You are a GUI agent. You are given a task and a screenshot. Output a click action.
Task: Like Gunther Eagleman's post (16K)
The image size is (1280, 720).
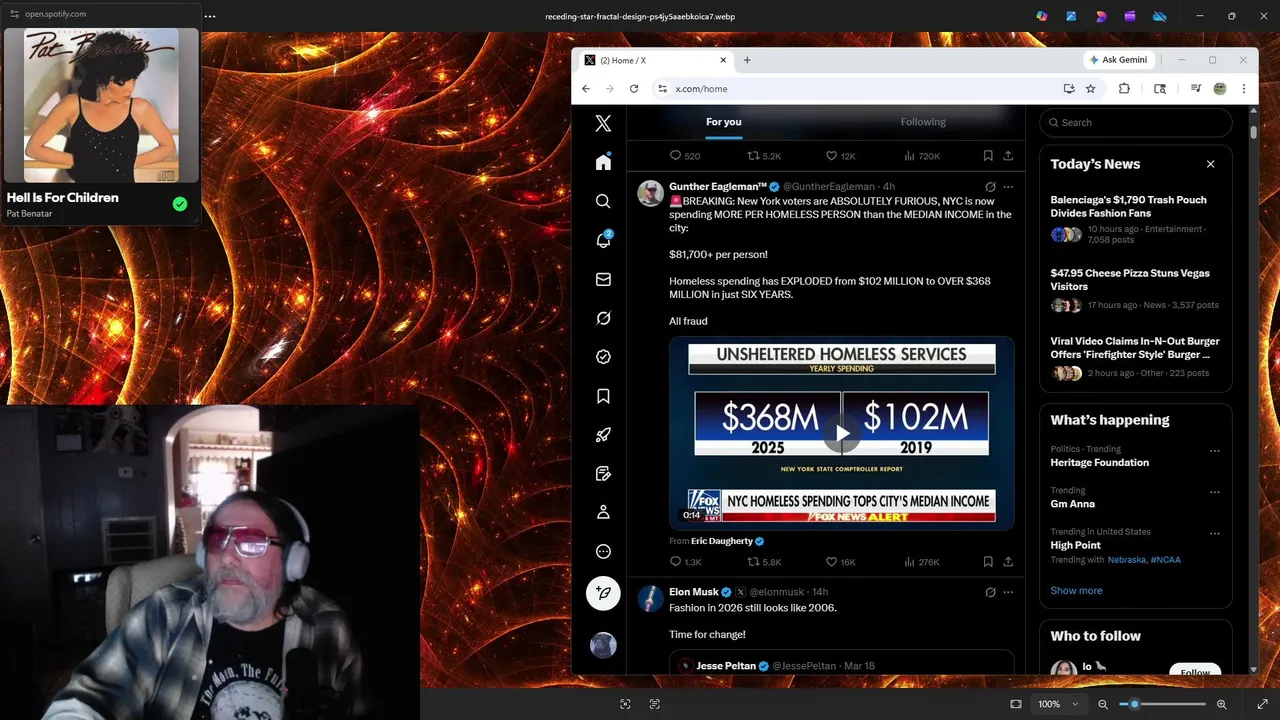click(x=840, y=562)
